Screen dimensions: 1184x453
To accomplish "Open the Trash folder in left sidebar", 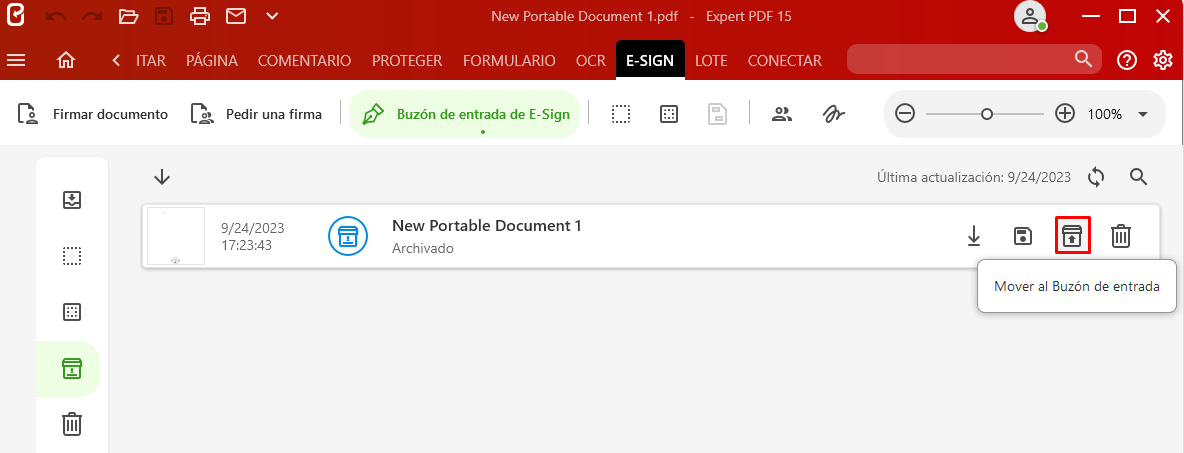I will click(x=72, y=424).
